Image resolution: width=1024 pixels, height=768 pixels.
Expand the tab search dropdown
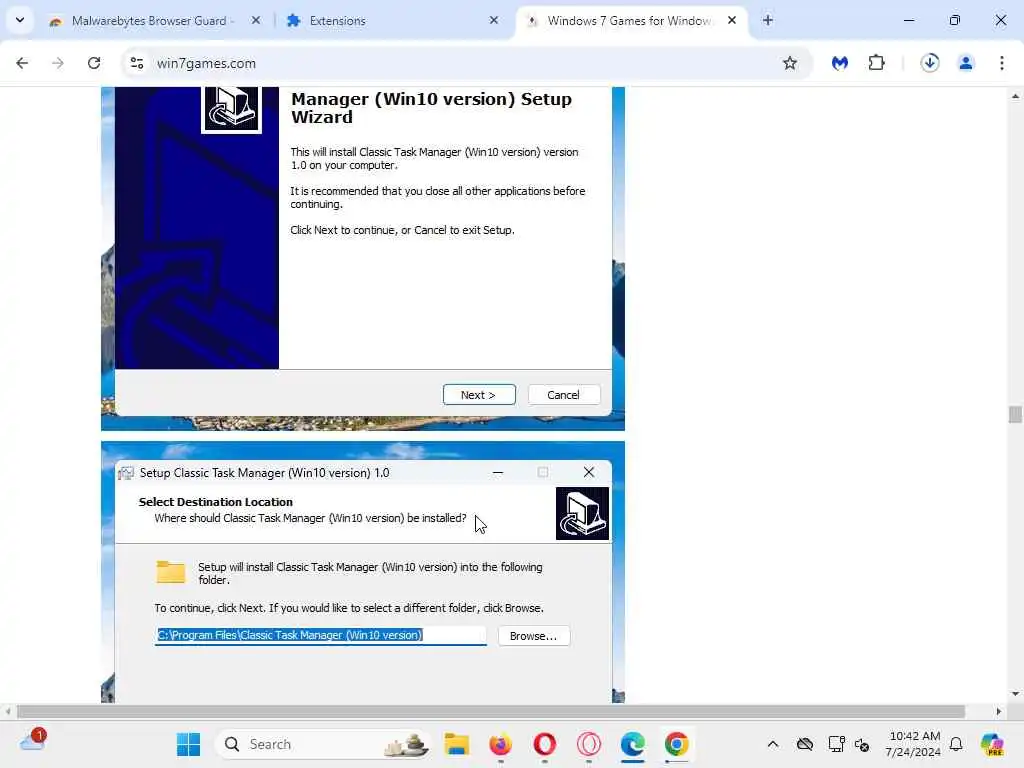coord(20,20)
